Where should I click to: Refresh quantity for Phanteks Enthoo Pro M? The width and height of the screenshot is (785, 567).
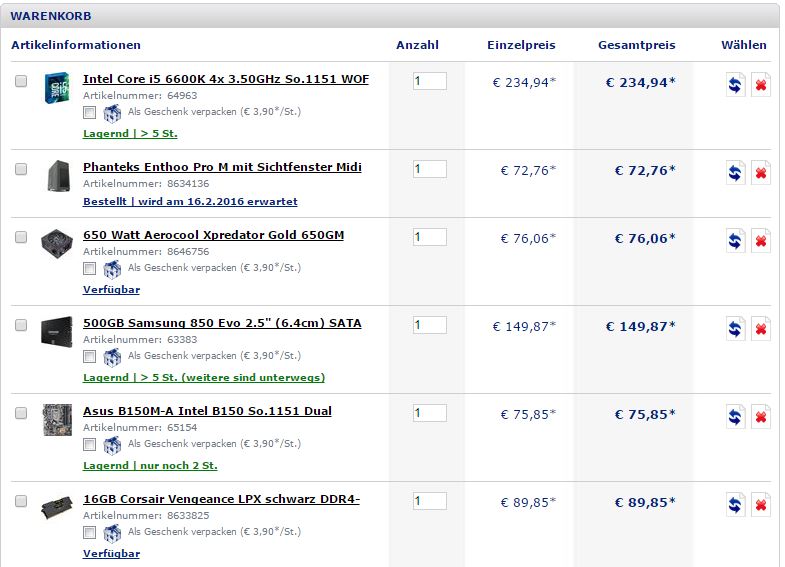(x=735, y=173)
